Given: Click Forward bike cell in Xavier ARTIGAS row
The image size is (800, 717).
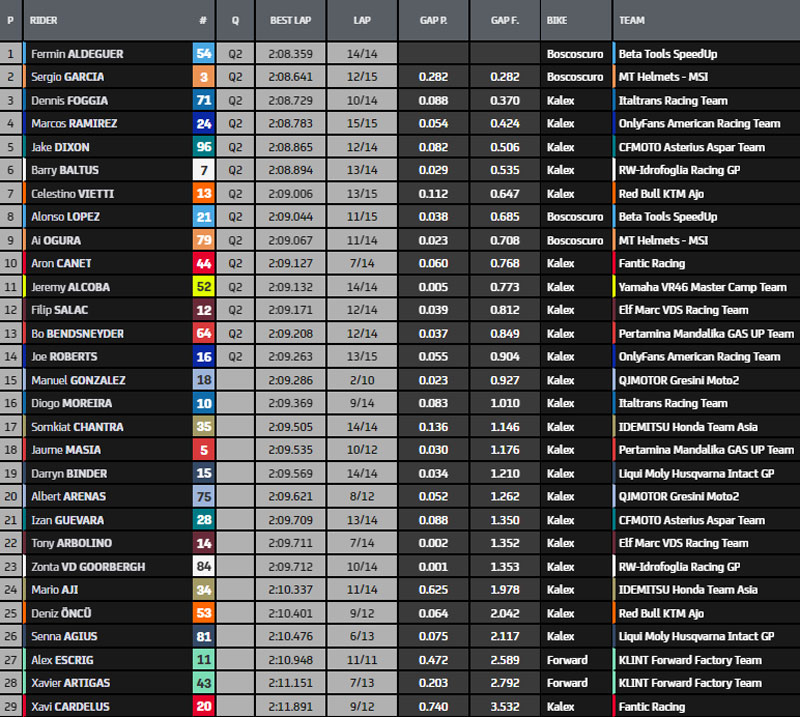Looking at the screenshot, I should 567,683.
